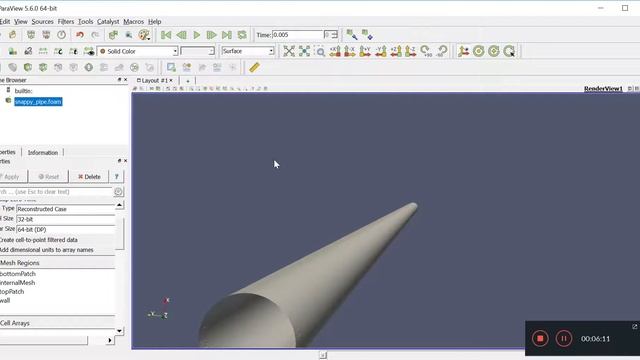Viewport: 640px width, 360px height.
Task: Jump to the last time step
Action: click(227, 35)
